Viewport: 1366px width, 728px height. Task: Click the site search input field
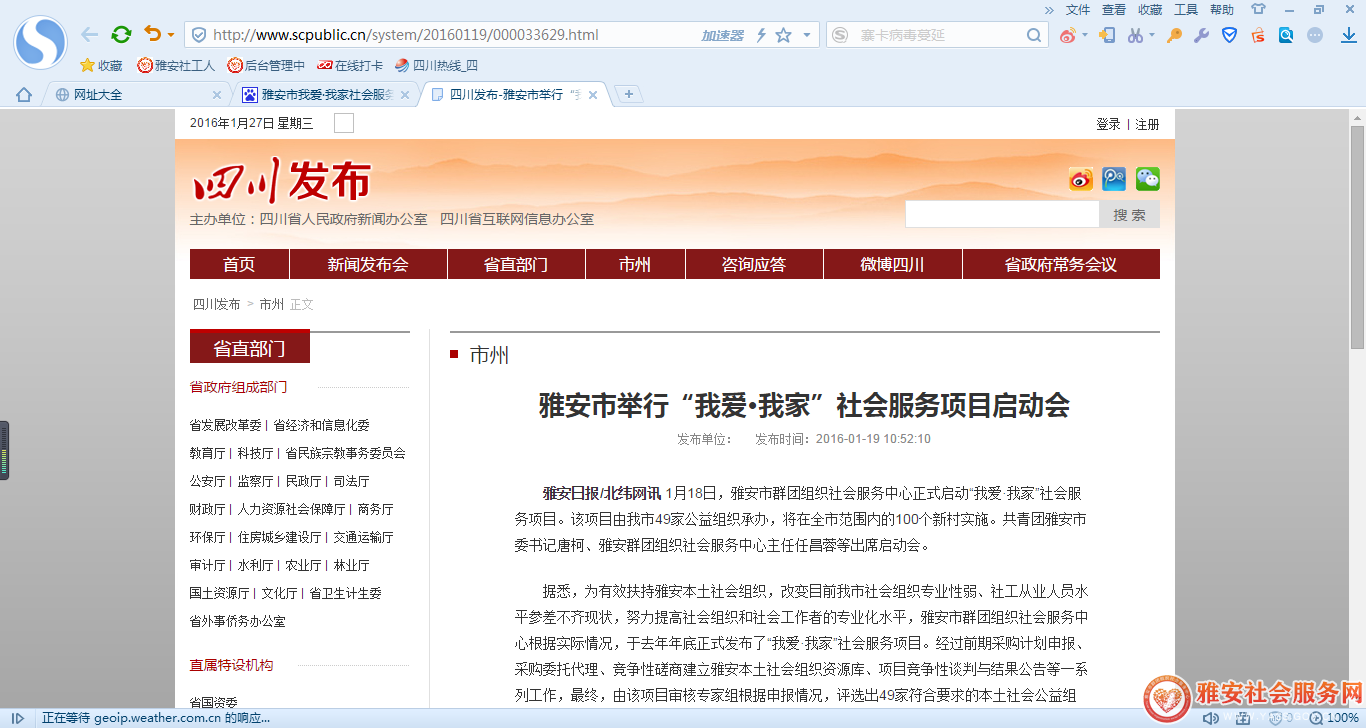click(x=1002, y=214)
